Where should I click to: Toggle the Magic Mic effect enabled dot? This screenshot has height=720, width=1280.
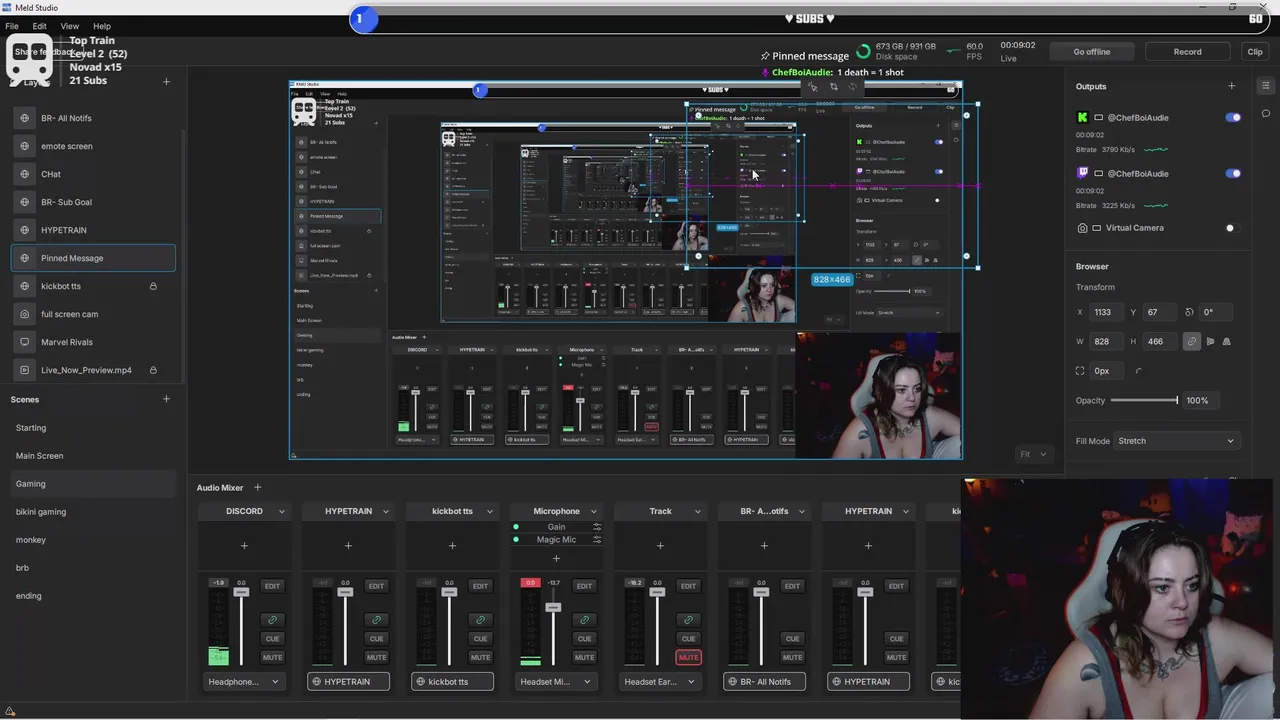[x=516, y=540]
